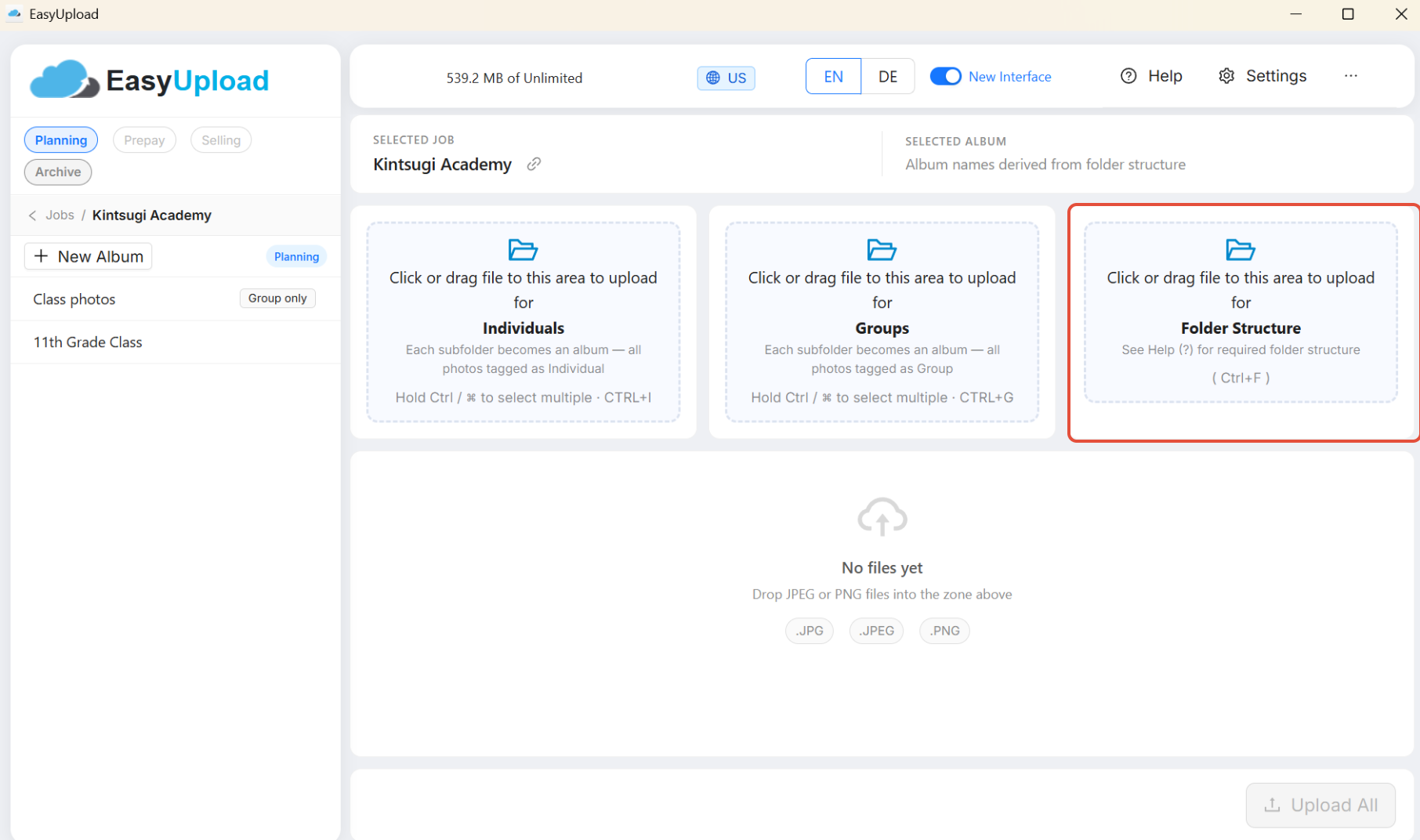Click the EasyUpload icon in title bar
Viewport: 1420px width, 840px height.
[14, 14]
